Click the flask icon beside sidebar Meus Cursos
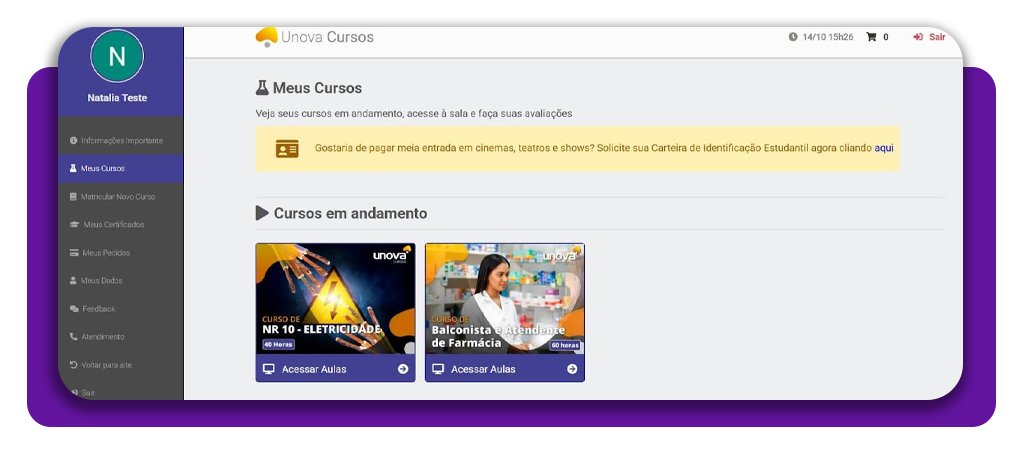Viewport: 1024px width, 467px height. (73, 169)
